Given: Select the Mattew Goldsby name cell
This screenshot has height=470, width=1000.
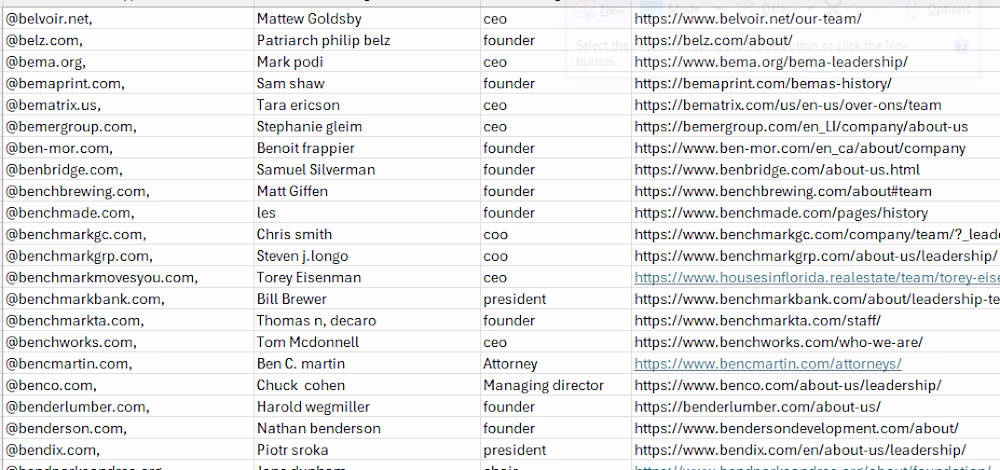Looking at the screenshot, I should point(365,19).
